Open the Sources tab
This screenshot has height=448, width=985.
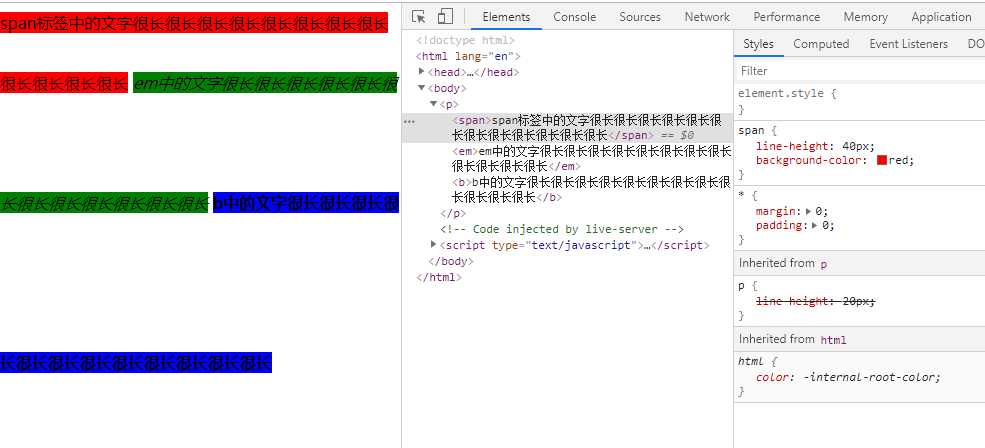pos(639,17)
